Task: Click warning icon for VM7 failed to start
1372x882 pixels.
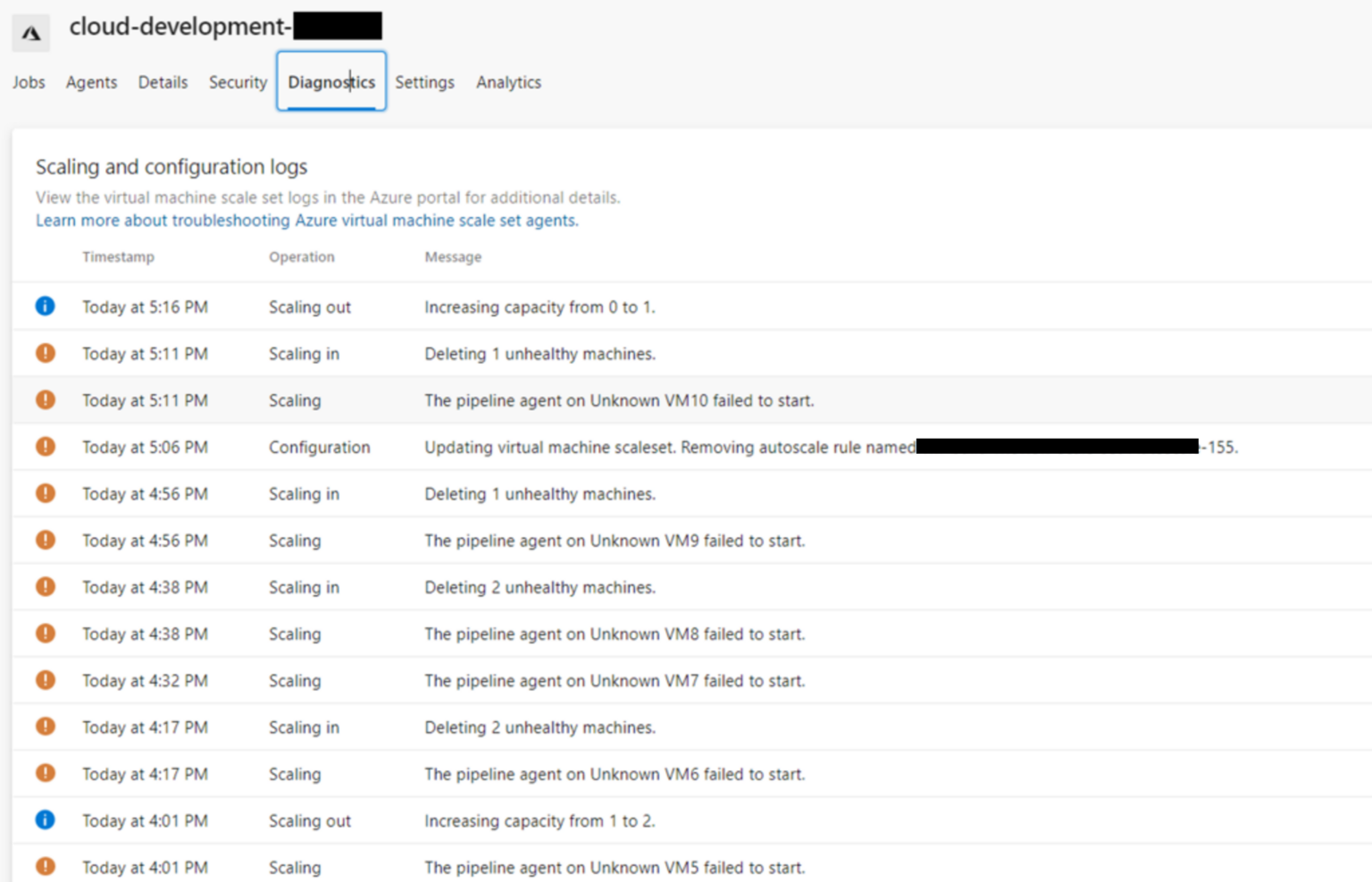Action: (x=45, y=680)
